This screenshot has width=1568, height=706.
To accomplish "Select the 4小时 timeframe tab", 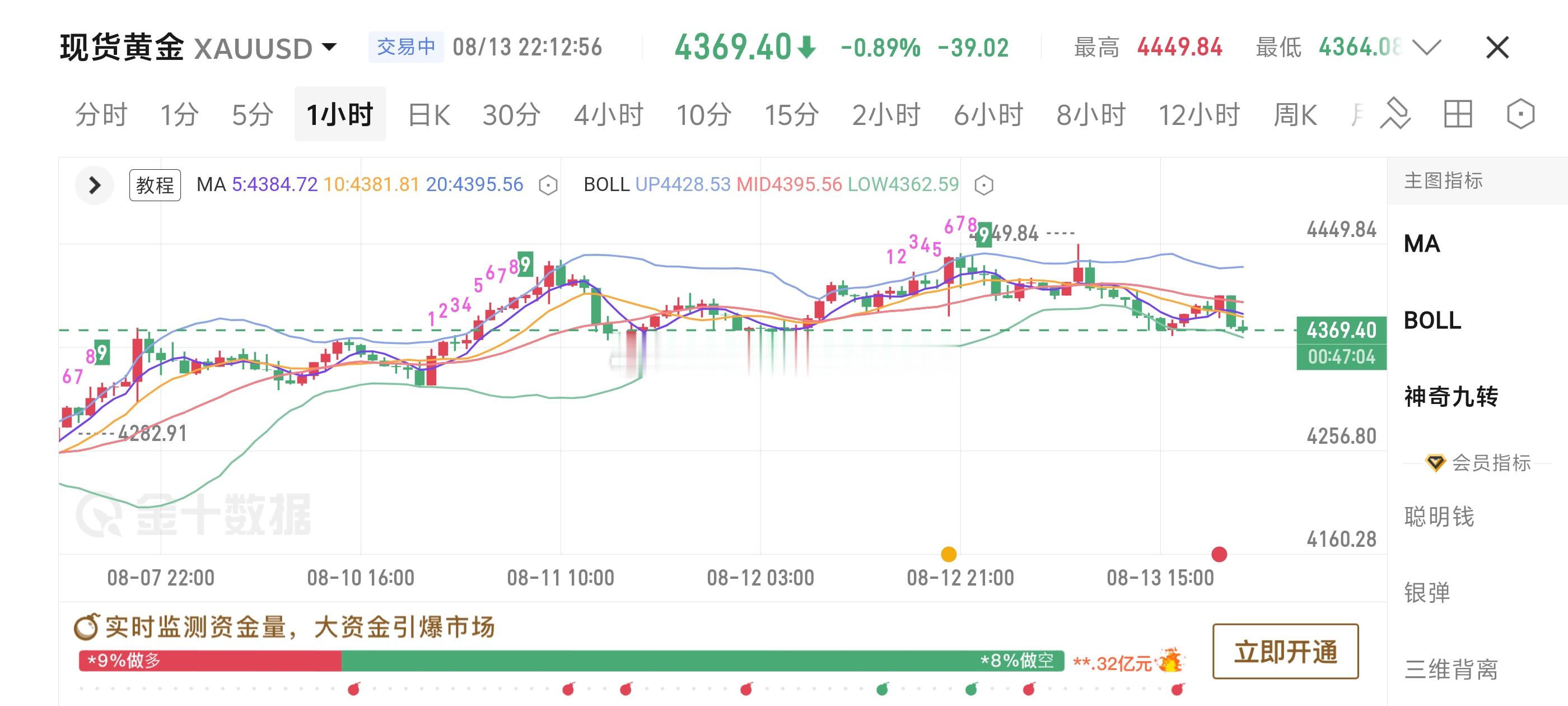I will (x=608, y=114).
